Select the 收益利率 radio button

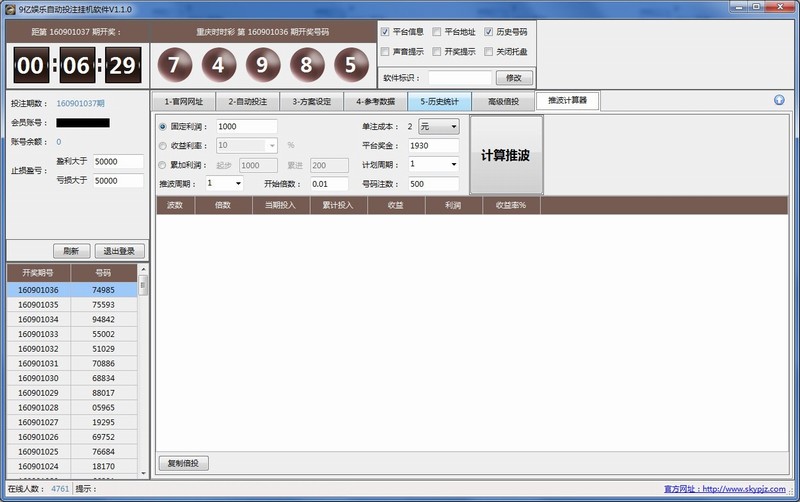(163, 145)
